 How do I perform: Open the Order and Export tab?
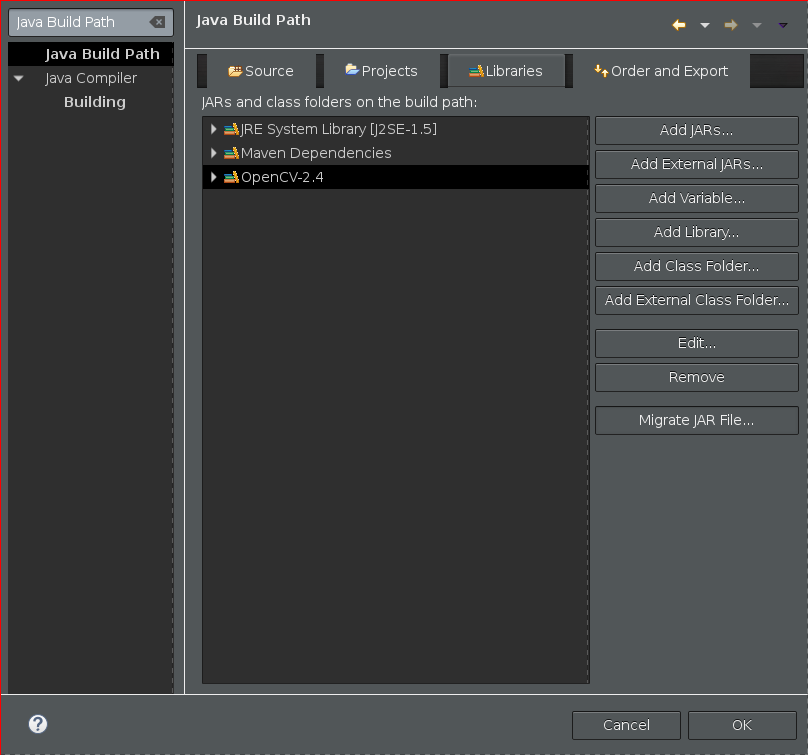661,70
